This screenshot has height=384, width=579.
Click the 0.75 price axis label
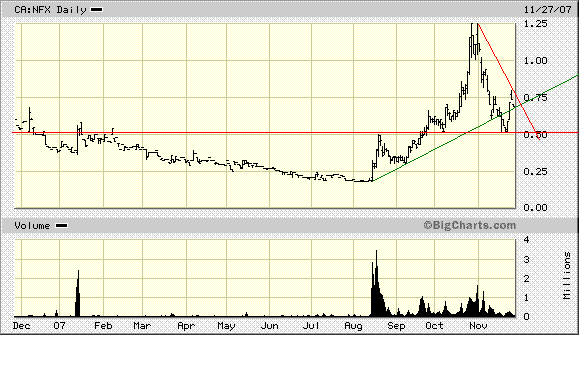pyautogui.click(x=535, y=97)
